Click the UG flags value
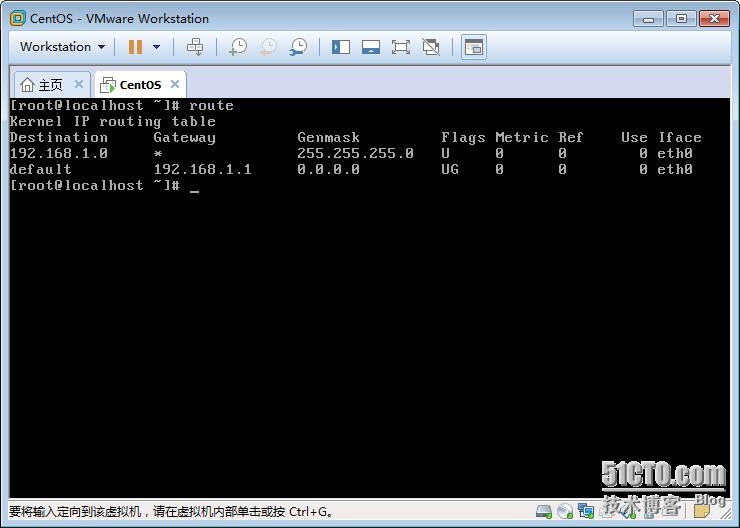This screenshot has width=740, height=528. (450, 169)
